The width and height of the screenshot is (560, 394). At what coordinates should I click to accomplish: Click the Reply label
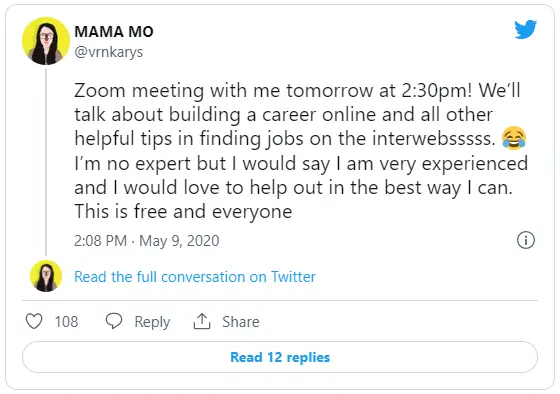[x=152, y=322]
